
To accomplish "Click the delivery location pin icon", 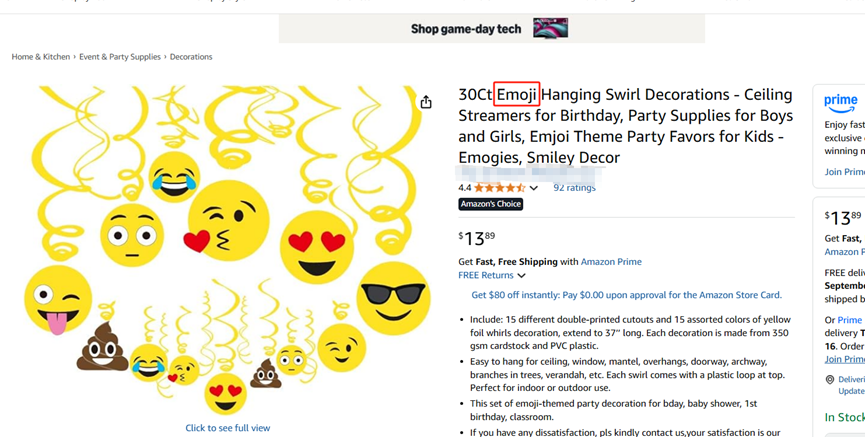I will click(830, 380).
